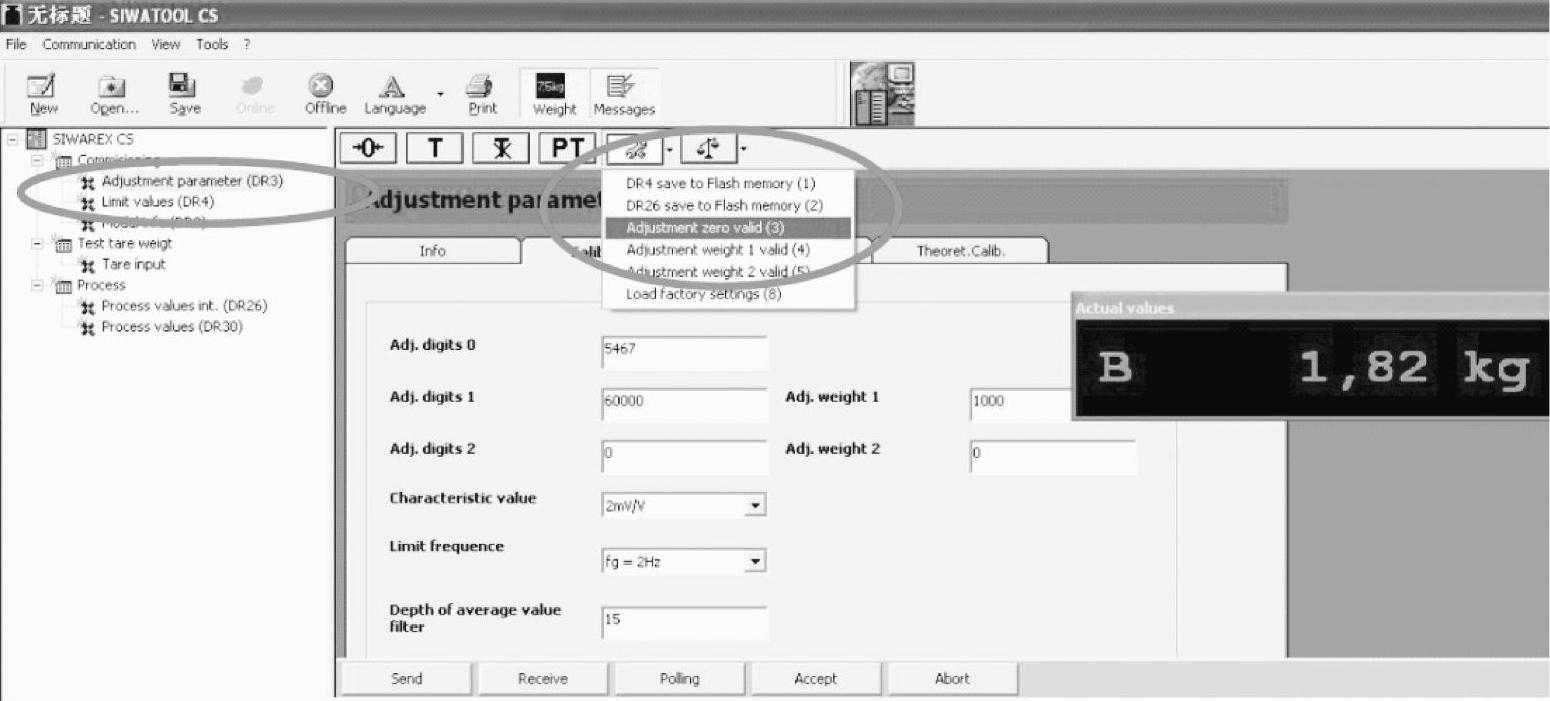Screen dimensions: 1550x701
Task: Open the Tools menu
Action: point(212,44)
